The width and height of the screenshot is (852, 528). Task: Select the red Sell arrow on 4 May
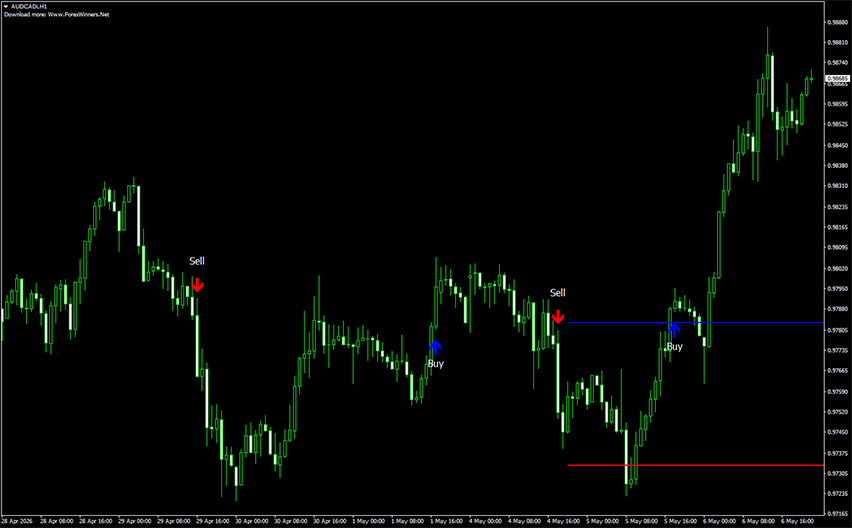[558, 316]
